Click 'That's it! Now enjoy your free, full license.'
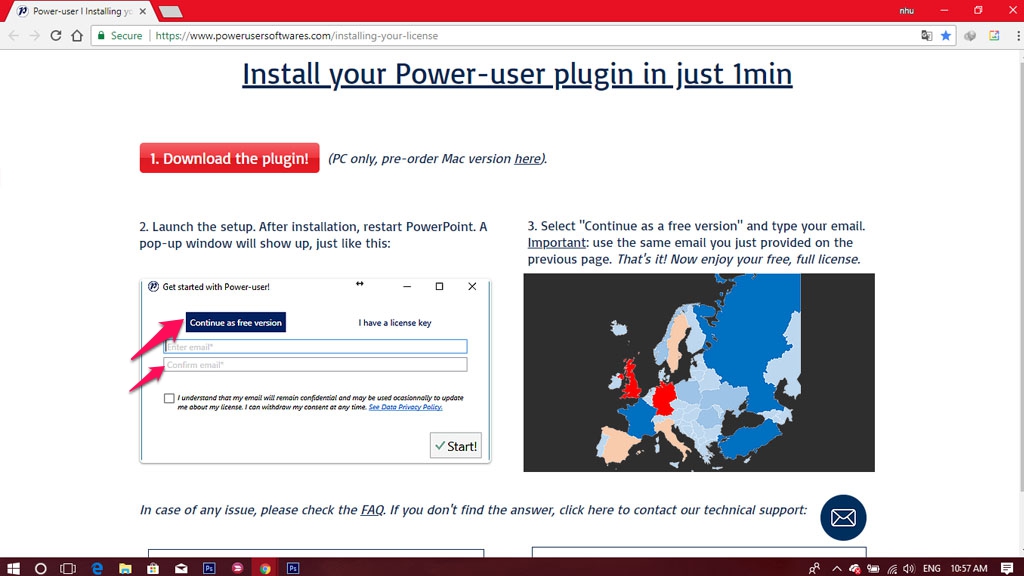The width and height of the screenshot is (1024, 576). pyautogui.click(x=739, y=259)
